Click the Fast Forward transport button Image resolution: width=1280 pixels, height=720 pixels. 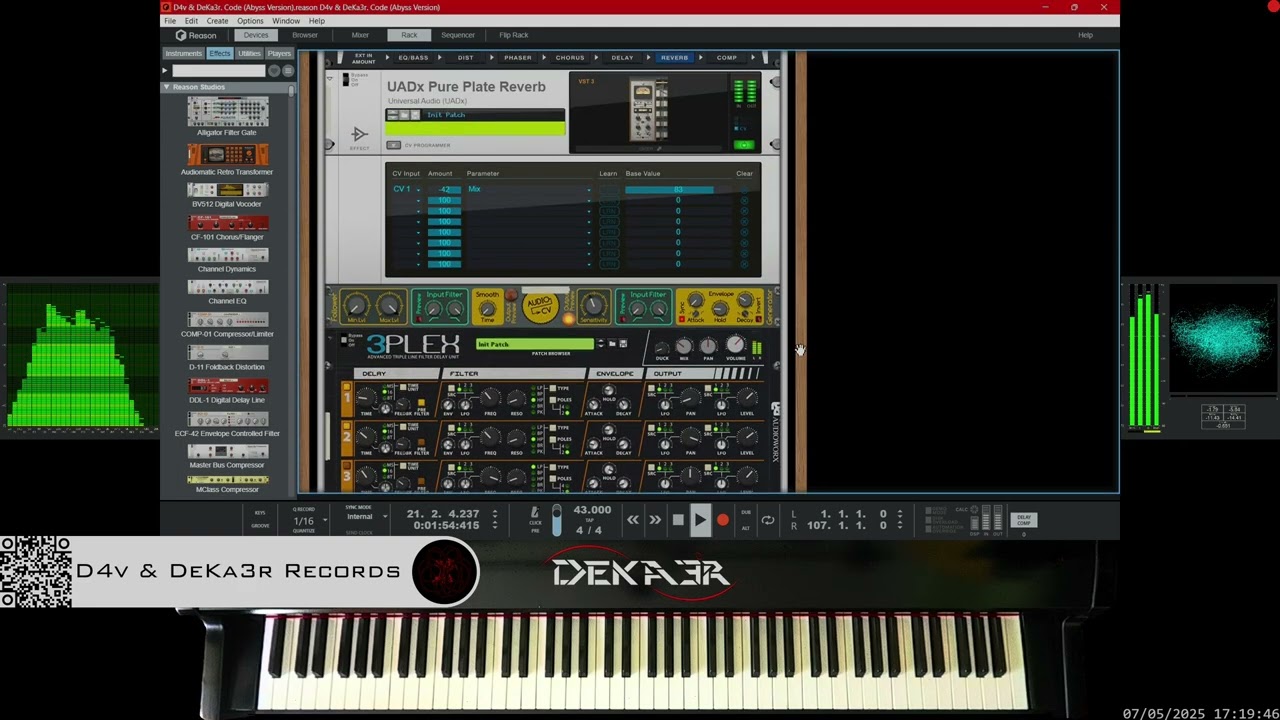point(655,520)
